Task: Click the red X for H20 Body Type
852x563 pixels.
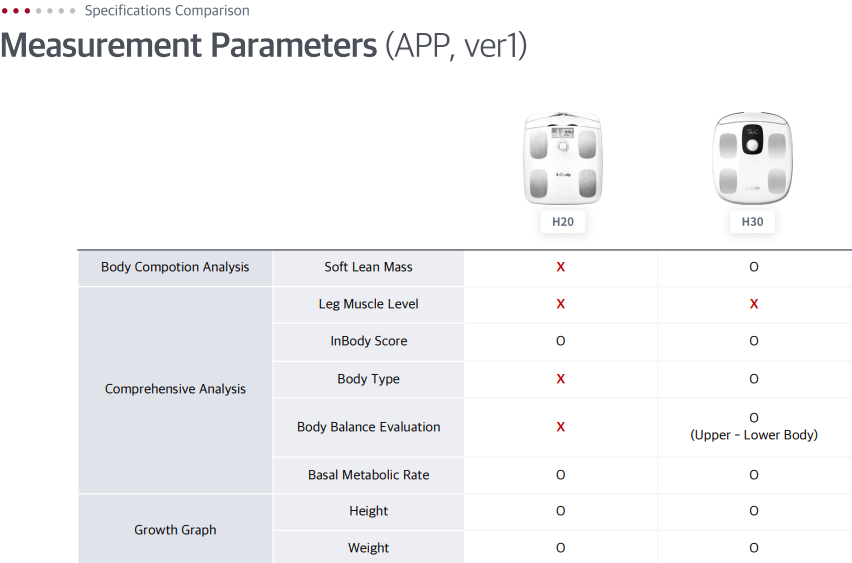Action: pyautogui.click(x=561, y=379)
